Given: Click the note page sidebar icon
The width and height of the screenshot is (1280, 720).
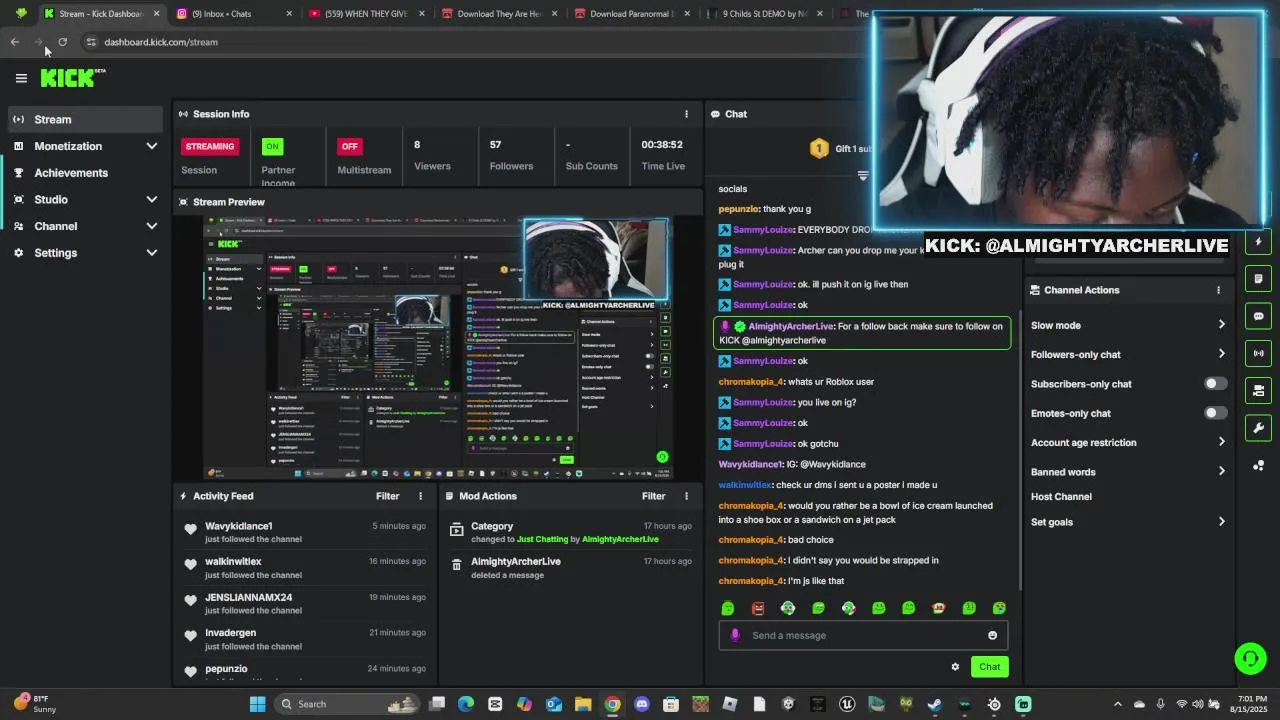Looking at the screenshot, I should [x=1258, y=279].
